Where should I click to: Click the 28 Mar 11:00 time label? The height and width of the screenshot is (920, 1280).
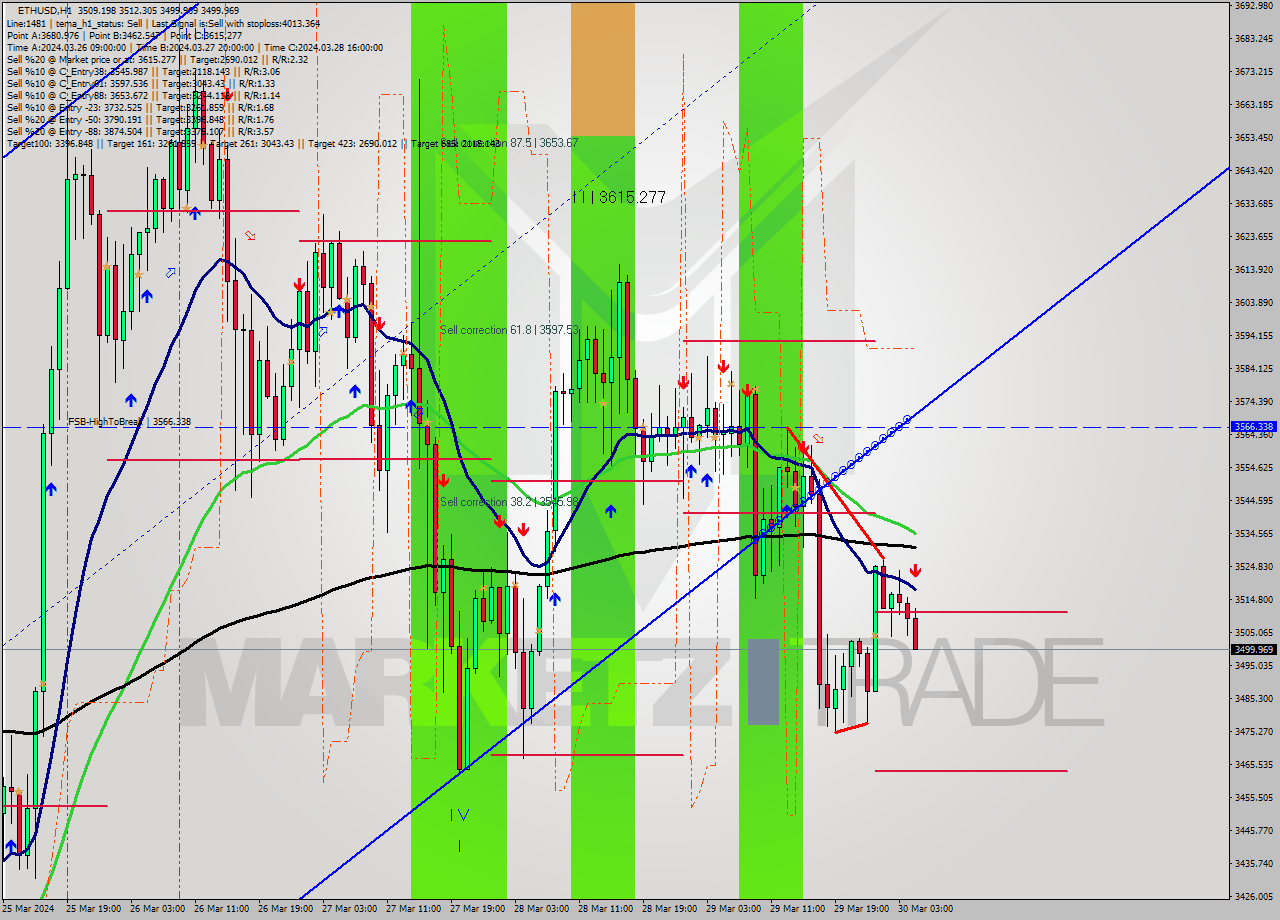pos(605,909)
